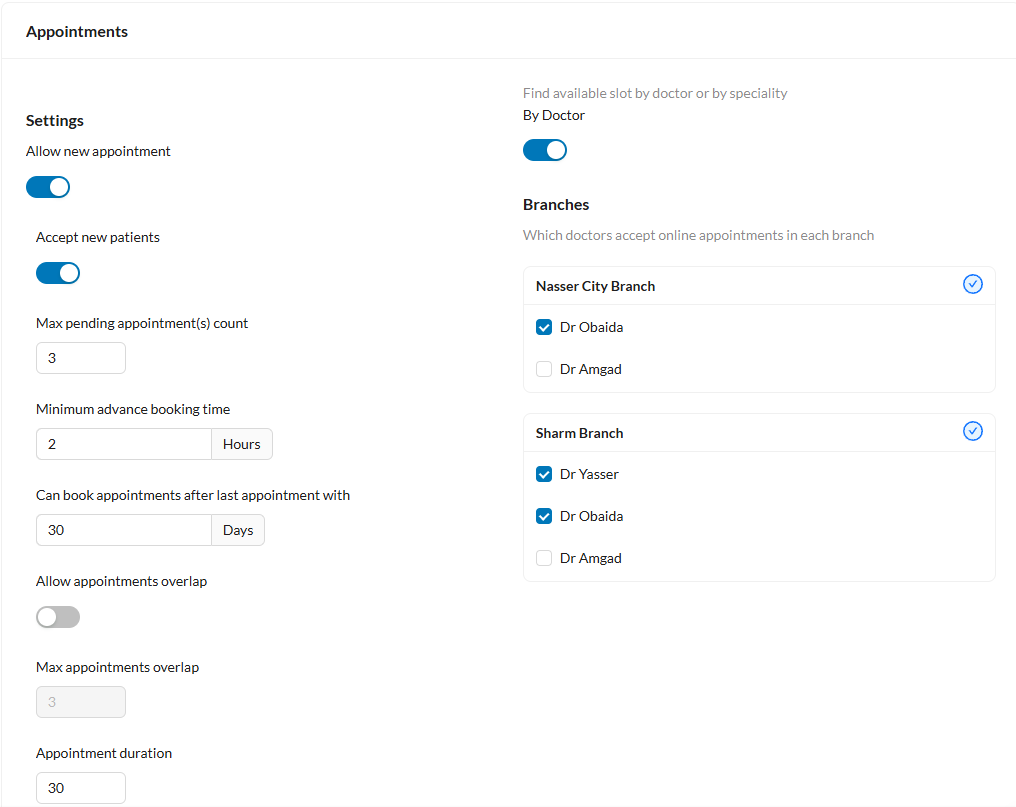Click the Sharm Branch header
The image size is (1016, 807).
click(x=759, y=433)
